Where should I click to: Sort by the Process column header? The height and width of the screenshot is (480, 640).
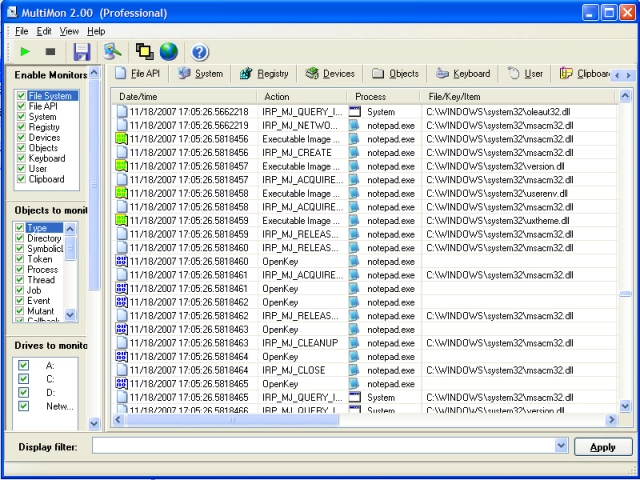(384, 97)
